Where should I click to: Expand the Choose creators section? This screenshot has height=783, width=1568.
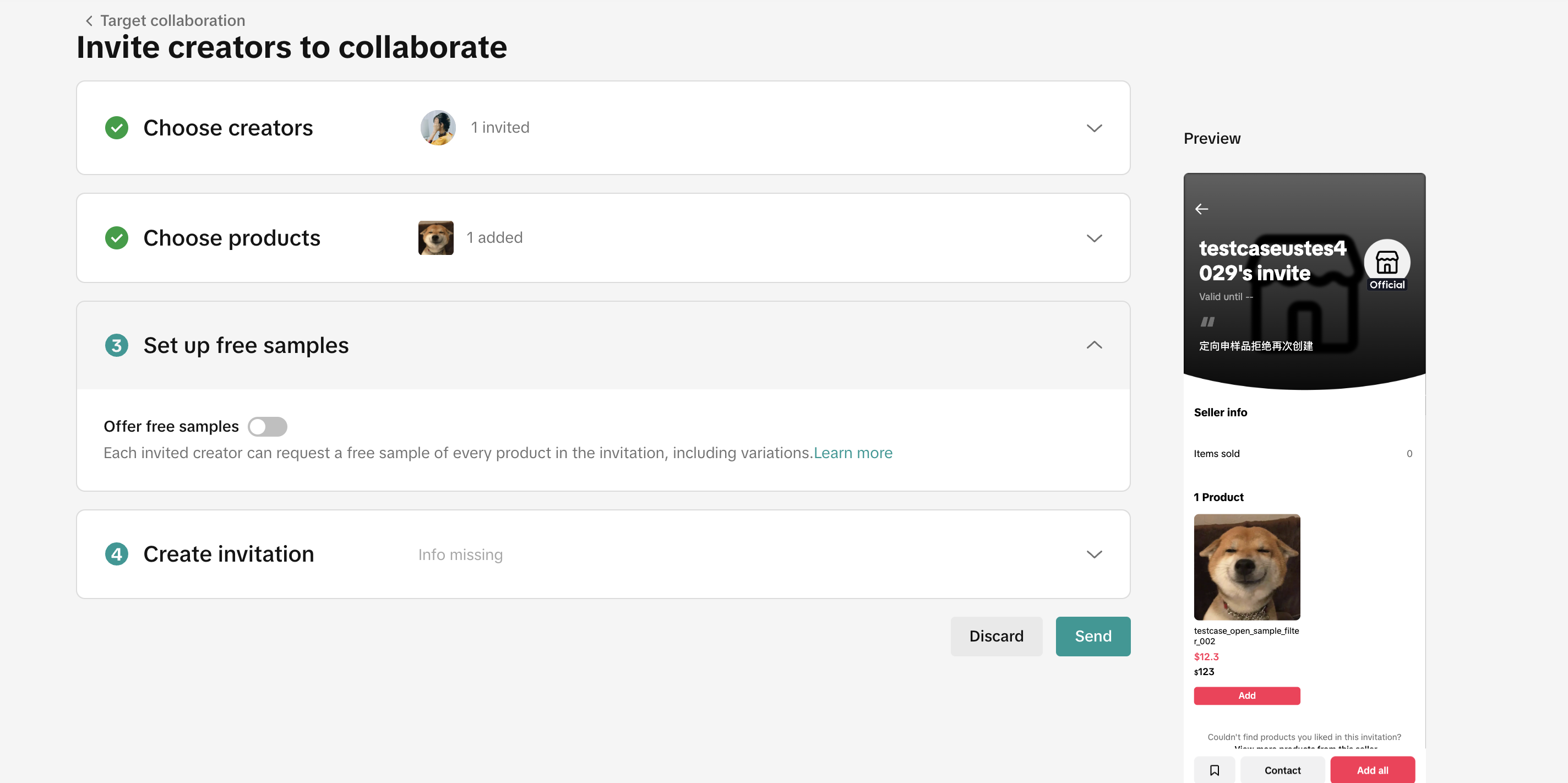click(1094, 128)
